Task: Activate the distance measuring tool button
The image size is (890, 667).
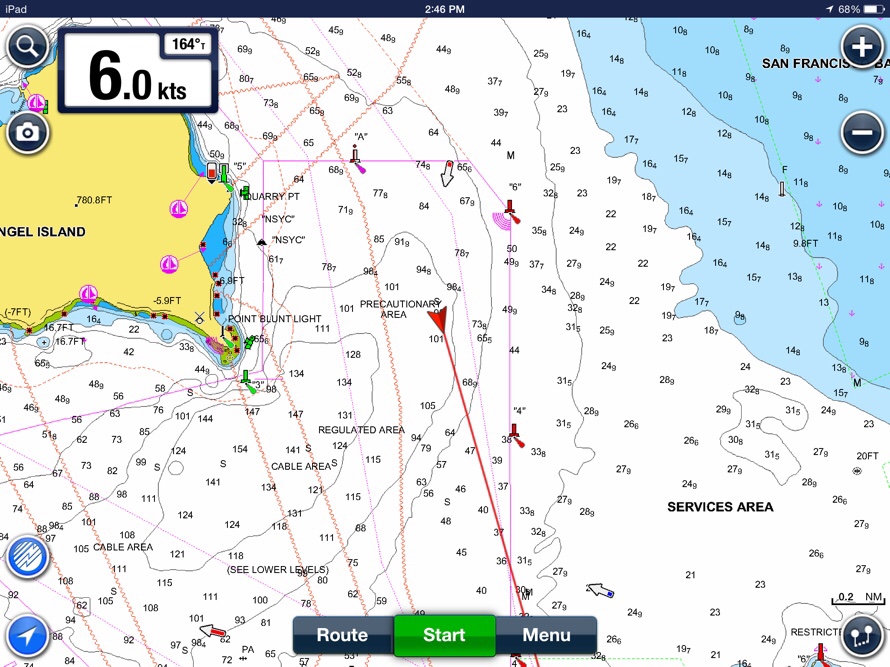Action: [x=861, y=636]
